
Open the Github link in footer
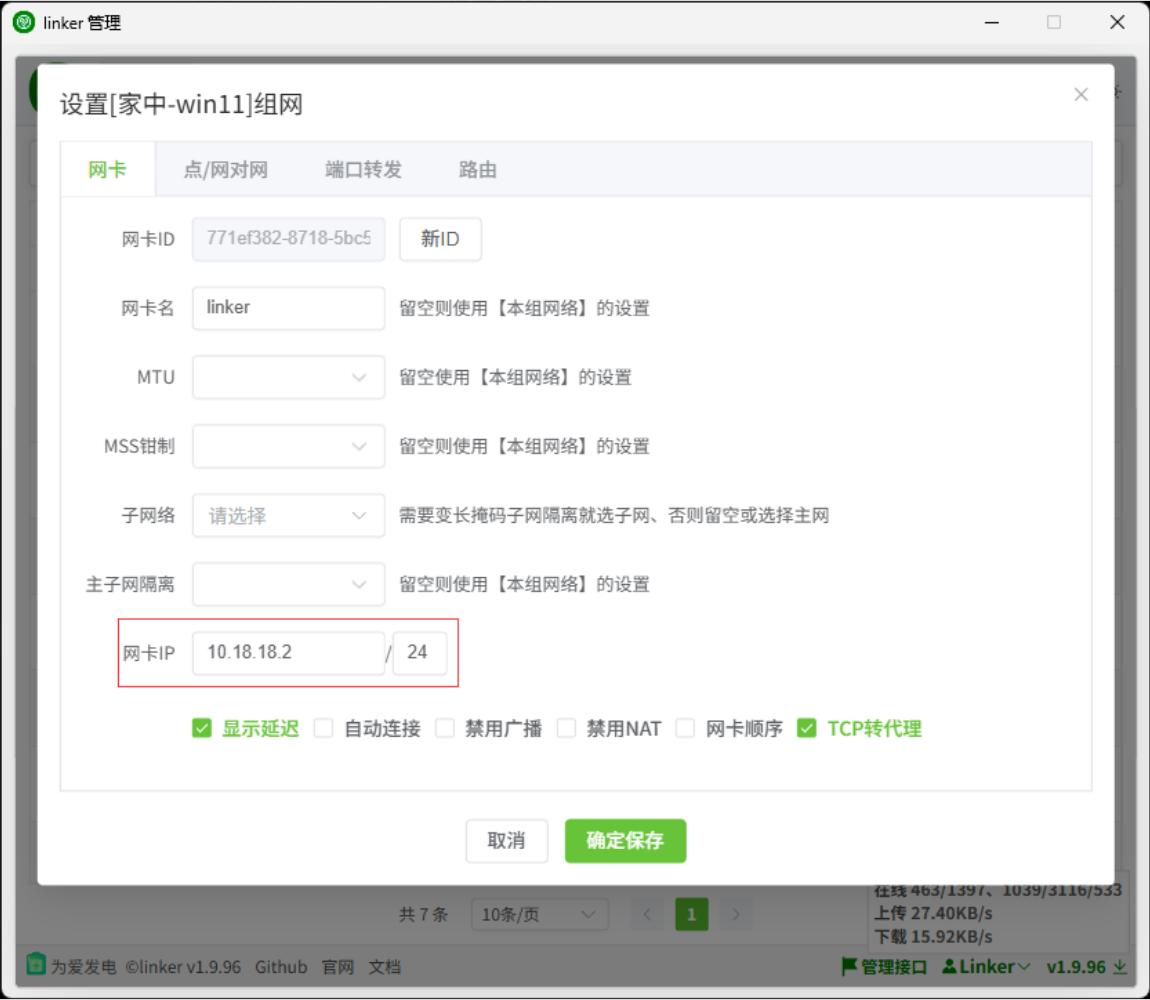pos(281,967)
